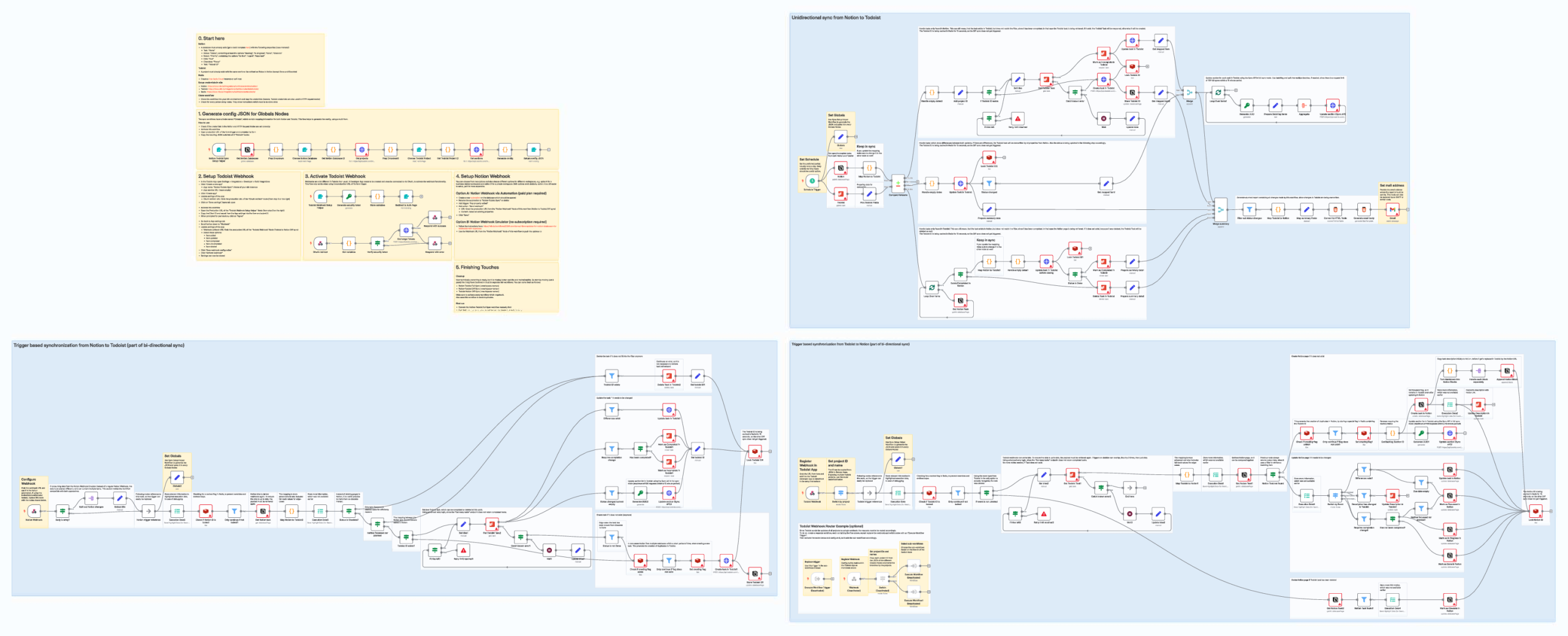Select the Merge summary node
This screenshot has width=1568, height=636.
coord(1221,209)
